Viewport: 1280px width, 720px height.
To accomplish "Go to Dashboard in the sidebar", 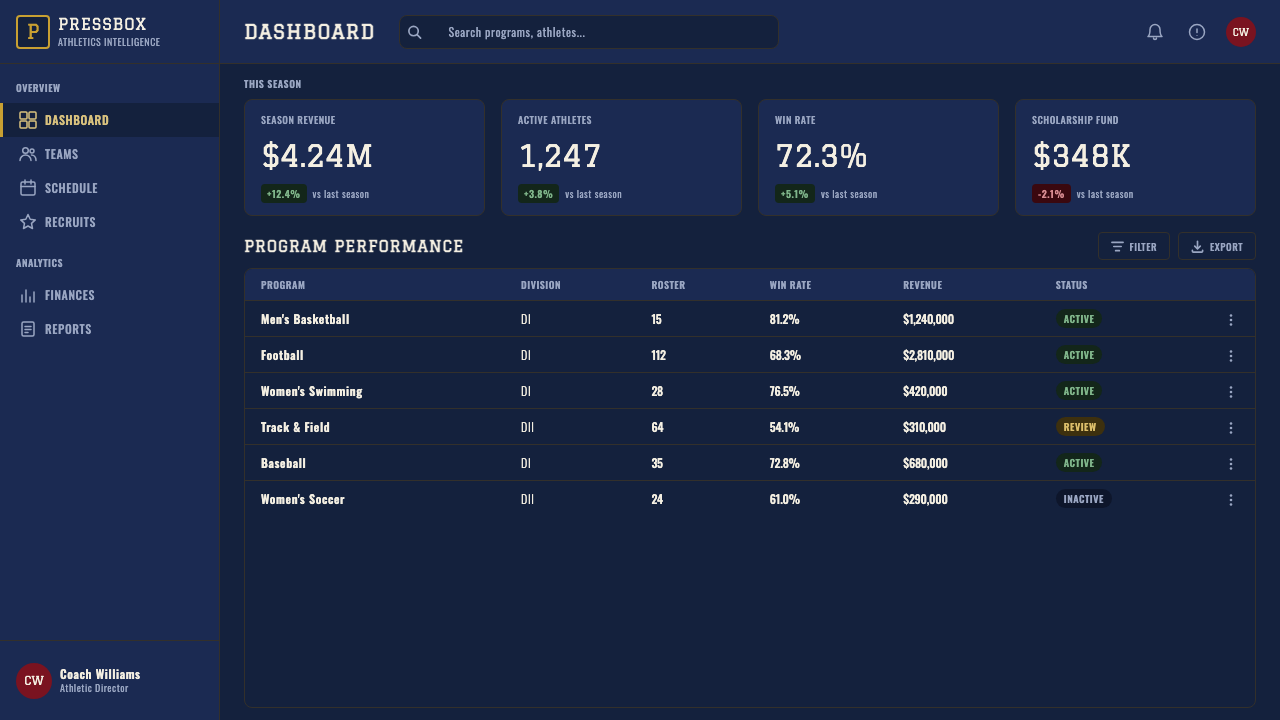I will coord(110,120).
